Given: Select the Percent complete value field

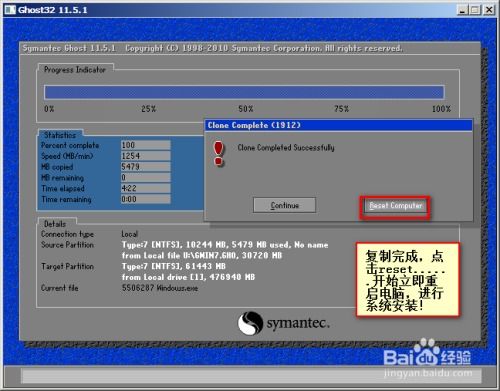Looking at the screenshot, I should point(146,145).
